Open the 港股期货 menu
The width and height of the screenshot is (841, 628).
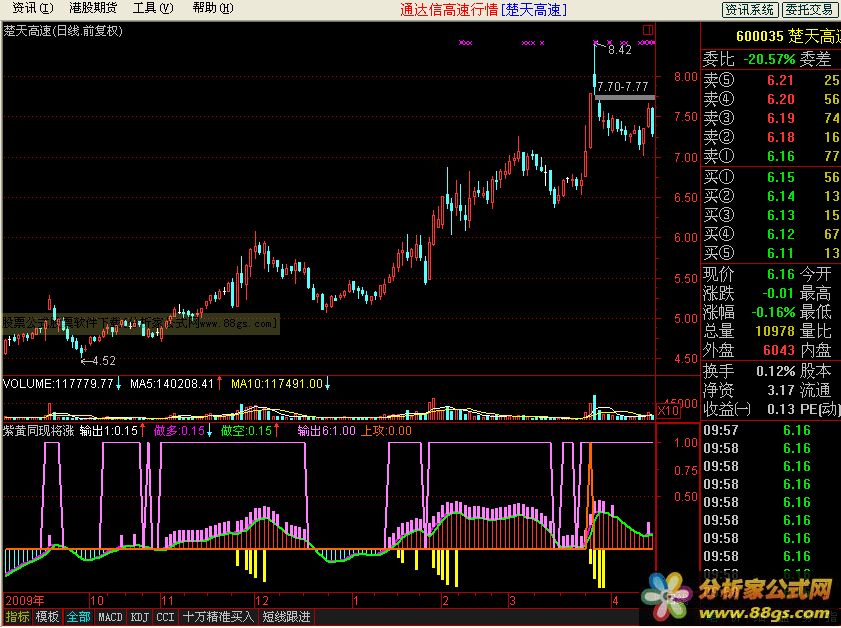tap(93, 8)
